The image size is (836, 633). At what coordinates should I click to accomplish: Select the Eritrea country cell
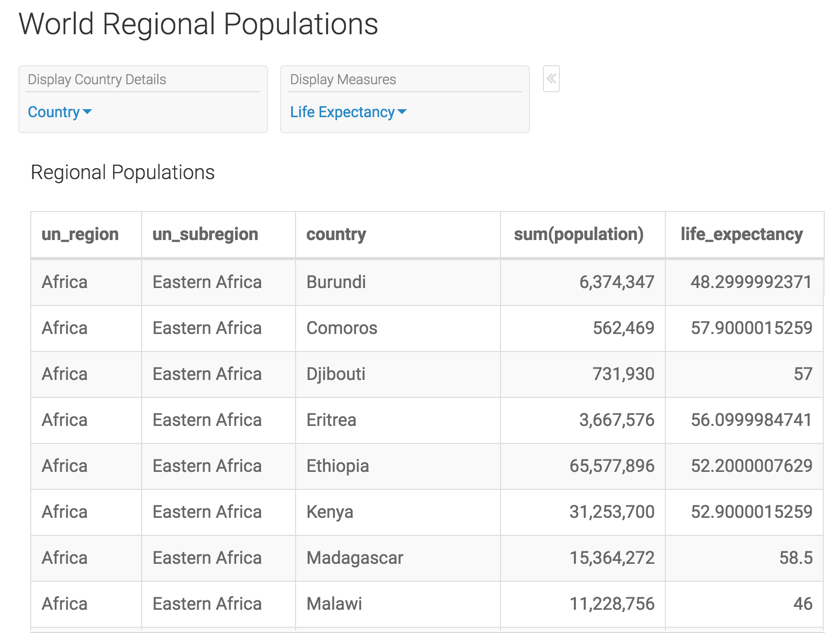(x=331, y=420)
